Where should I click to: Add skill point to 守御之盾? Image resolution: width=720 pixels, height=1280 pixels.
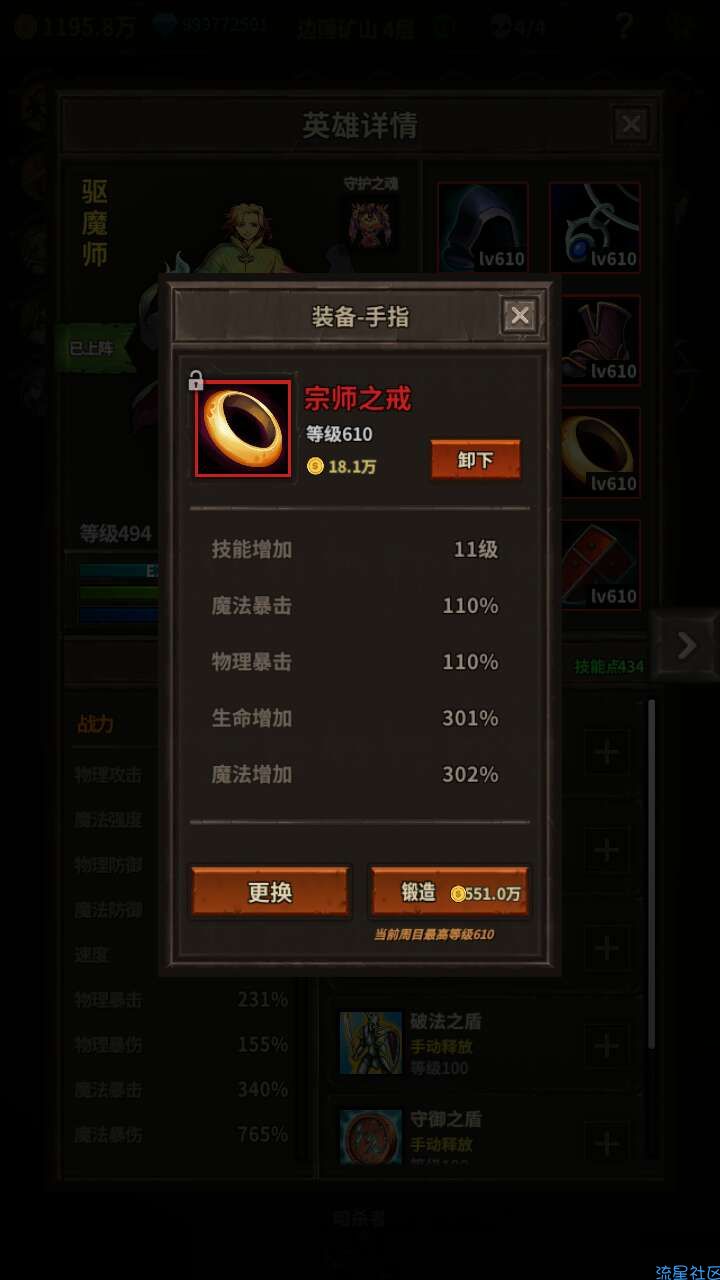point(606,1142)
